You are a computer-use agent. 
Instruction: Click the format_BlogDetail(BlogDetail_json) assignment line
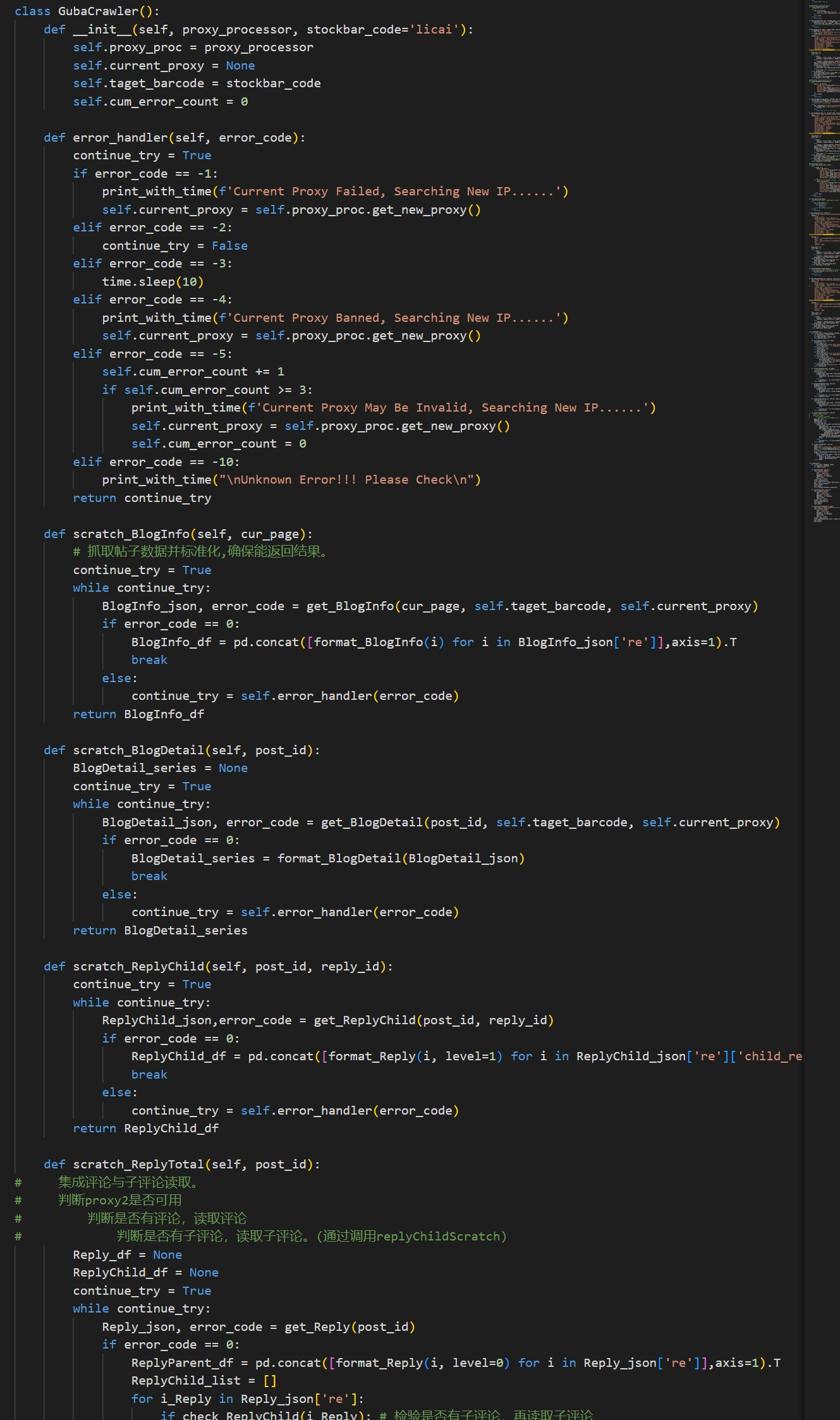(x=328, y=858)
